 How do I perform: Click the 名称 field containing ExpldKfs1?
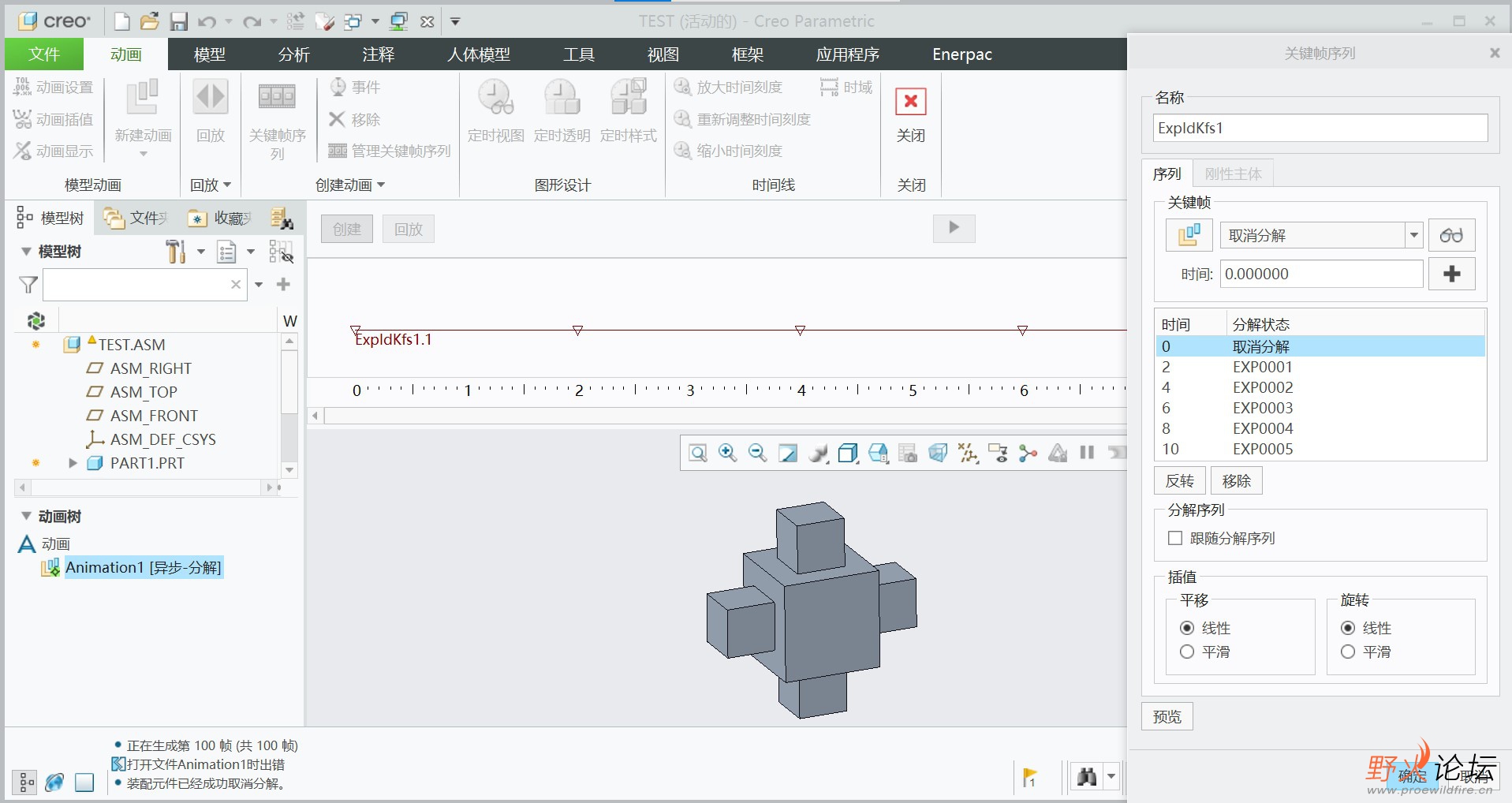pos(1320,128)
